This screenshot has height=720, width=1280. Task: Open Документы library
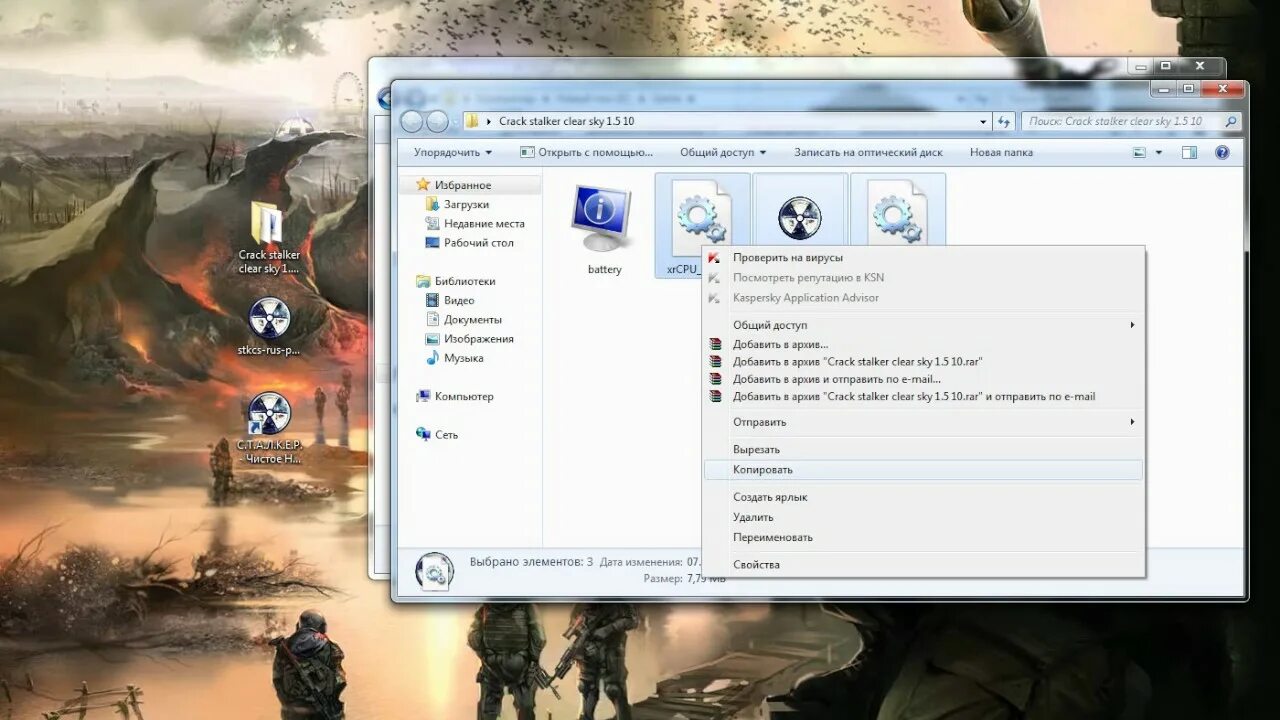(472, 319)
